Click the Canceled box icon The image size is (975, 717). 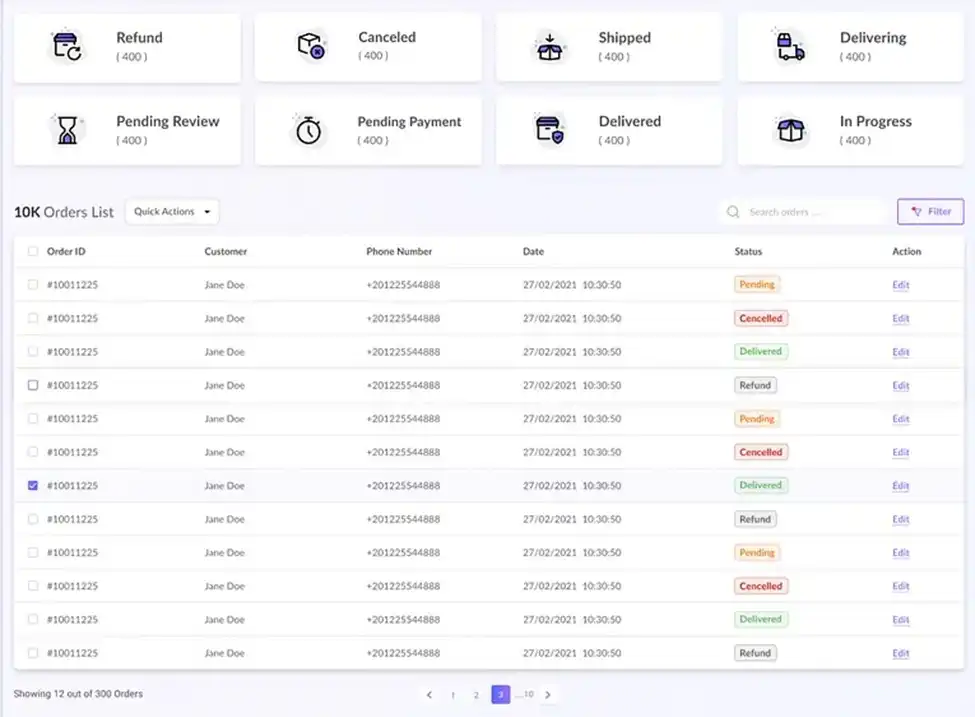pyautogui.click(x=310, y=46)
